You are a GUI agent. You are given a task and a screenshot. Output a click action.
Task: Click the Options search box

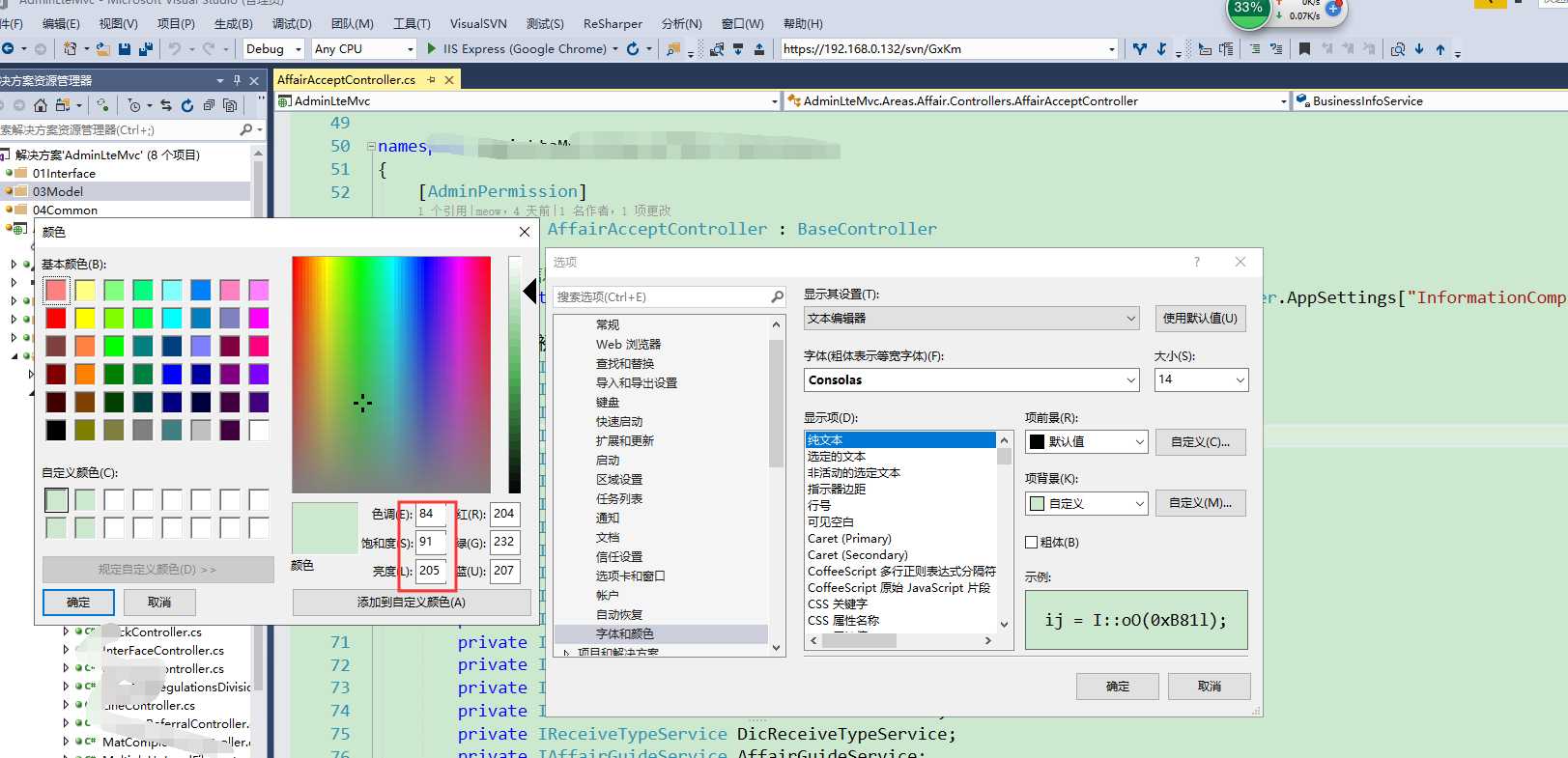click(x=669, y=296)
